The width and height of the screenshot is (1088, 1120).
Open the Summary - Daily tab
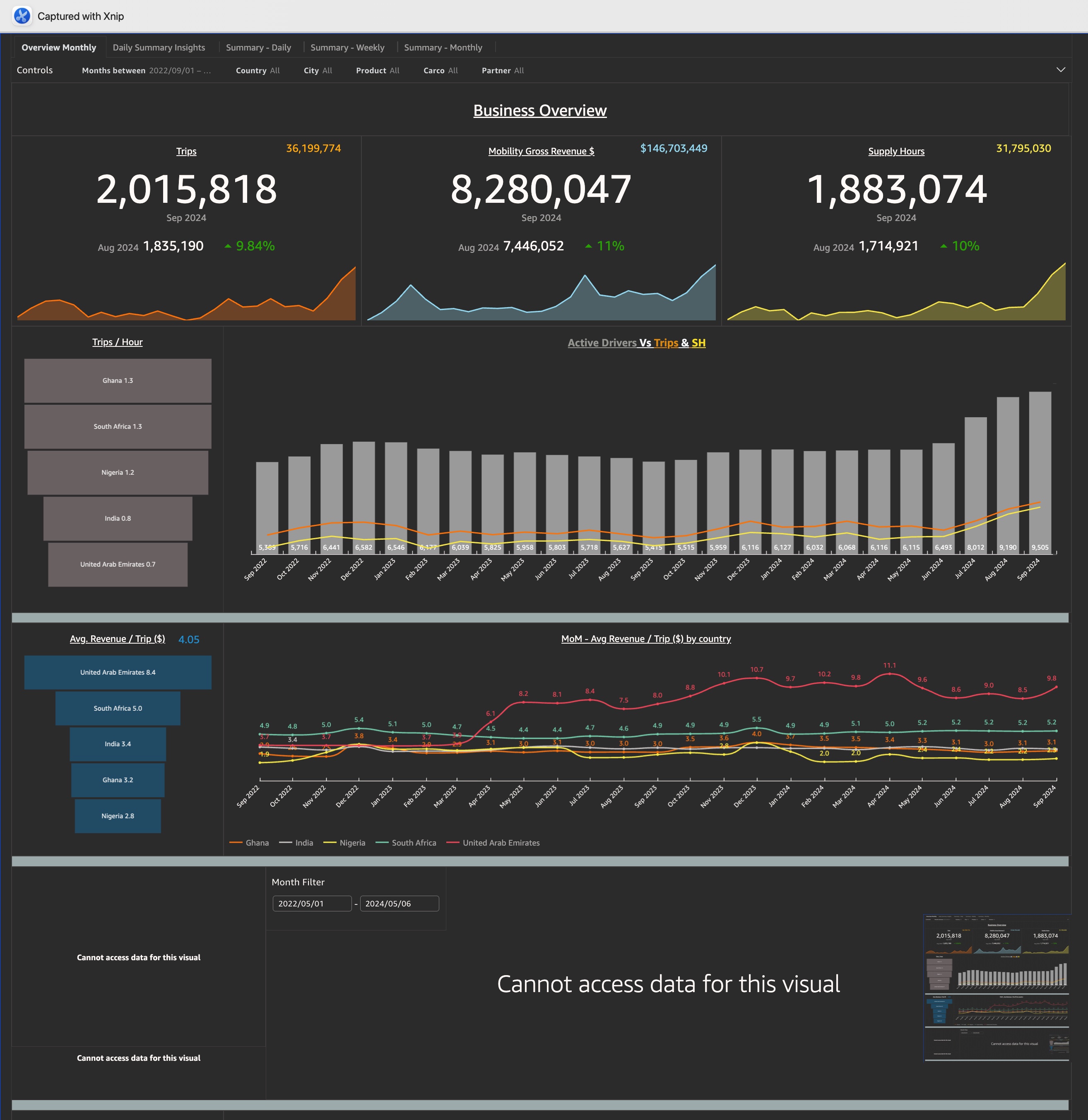pyautogui.click(x=258, y=48)
